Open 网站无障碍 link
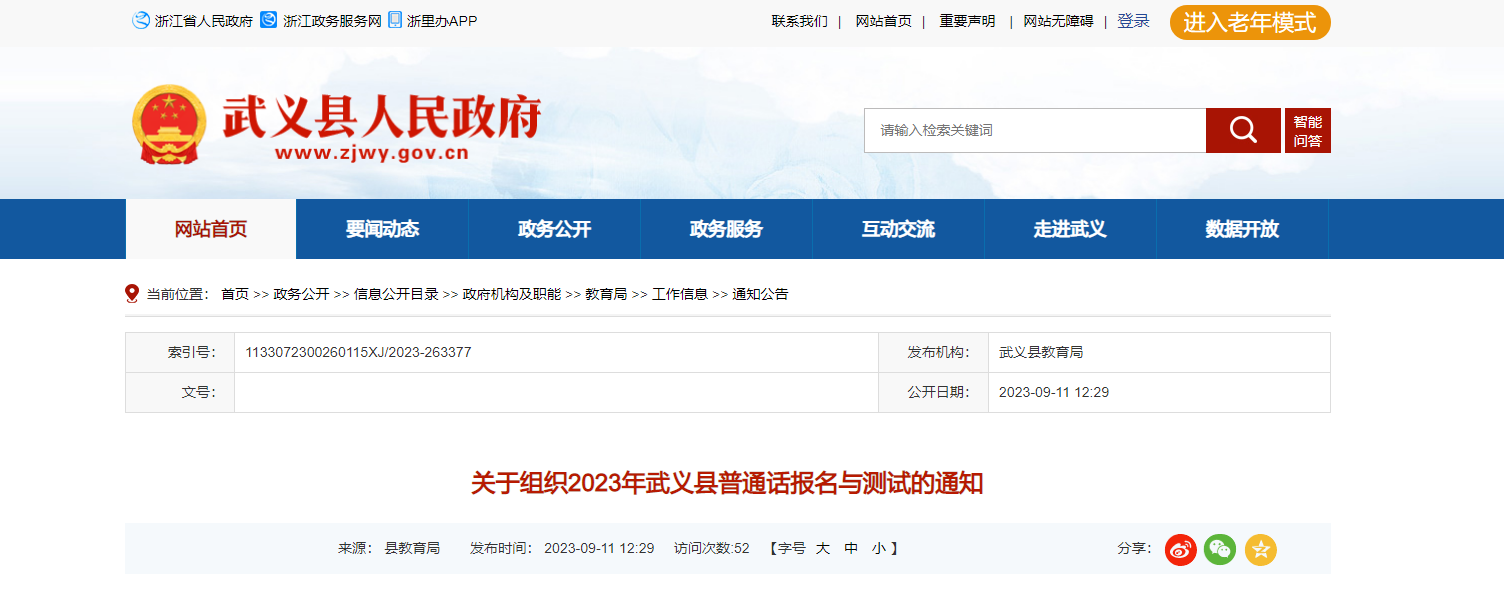Image resolution: width=1504 pixels, height=593 pixels. (1058, 21)
